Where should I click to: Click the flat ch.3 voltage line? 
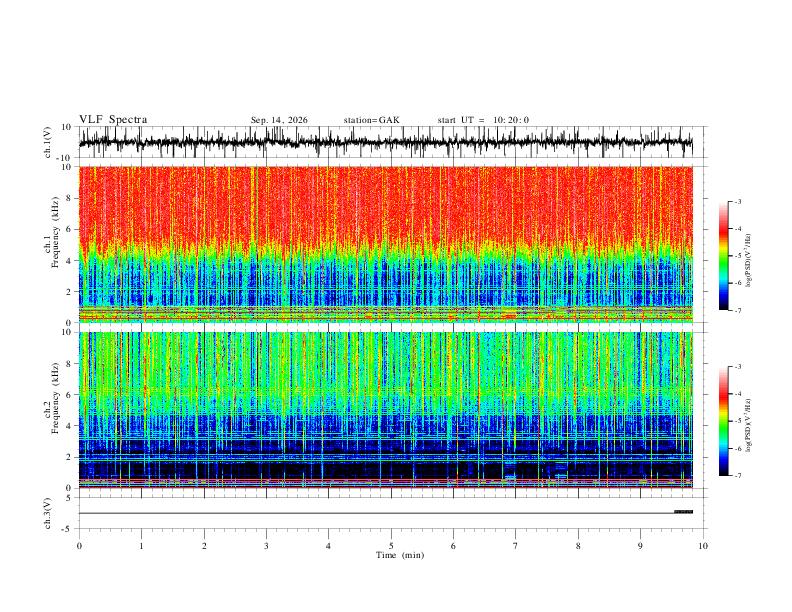[376, 513]
